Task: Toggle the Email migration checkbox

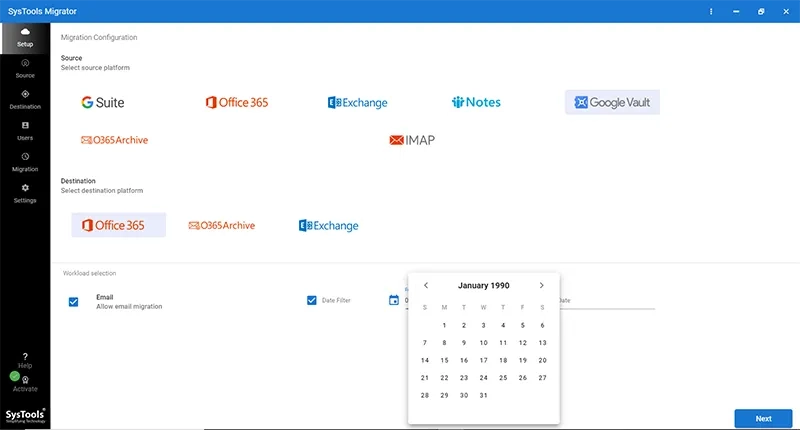Action: (73, 302)
